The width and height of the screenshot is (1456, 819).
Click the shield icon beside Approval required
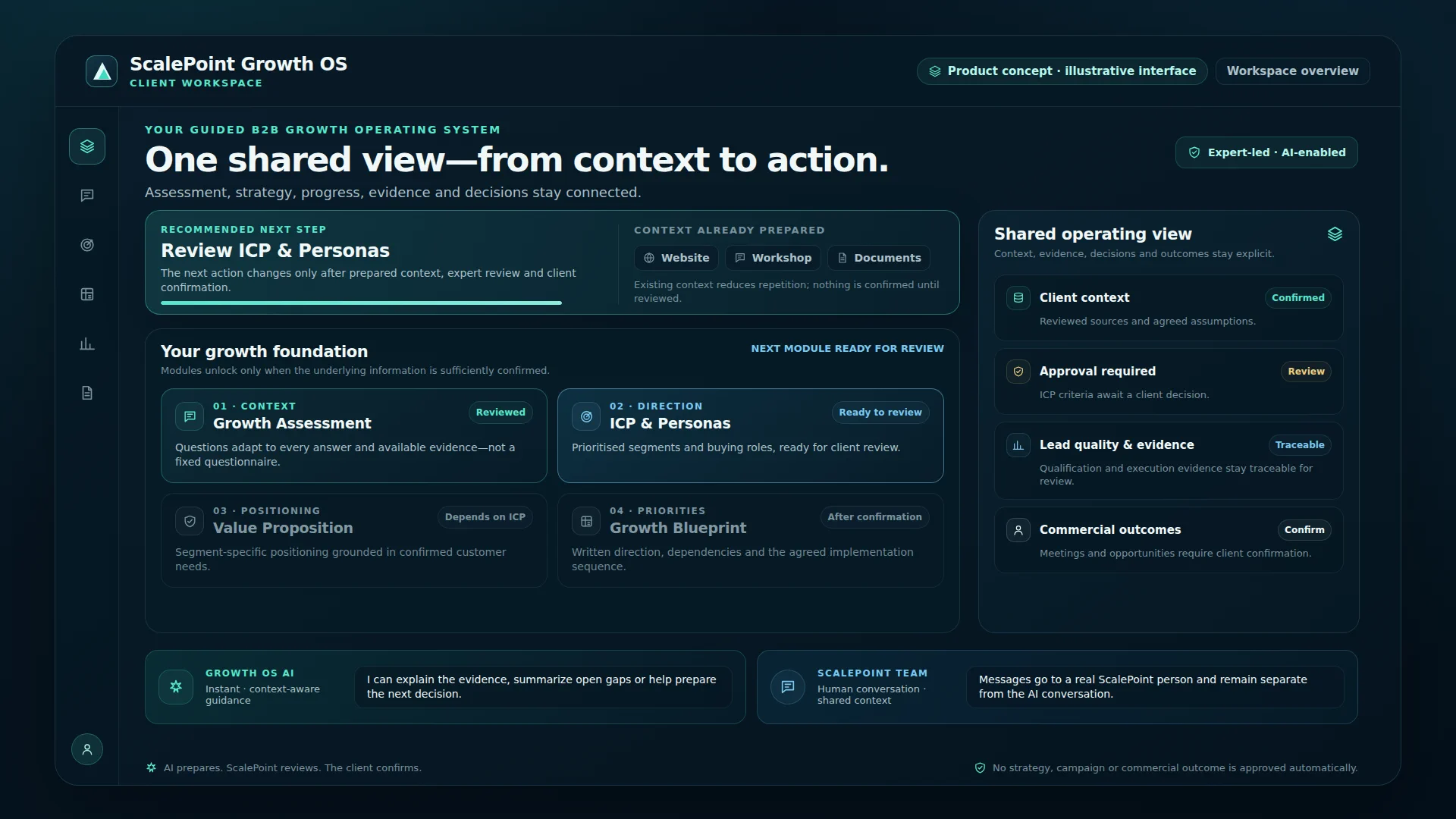pos(1018,372)
